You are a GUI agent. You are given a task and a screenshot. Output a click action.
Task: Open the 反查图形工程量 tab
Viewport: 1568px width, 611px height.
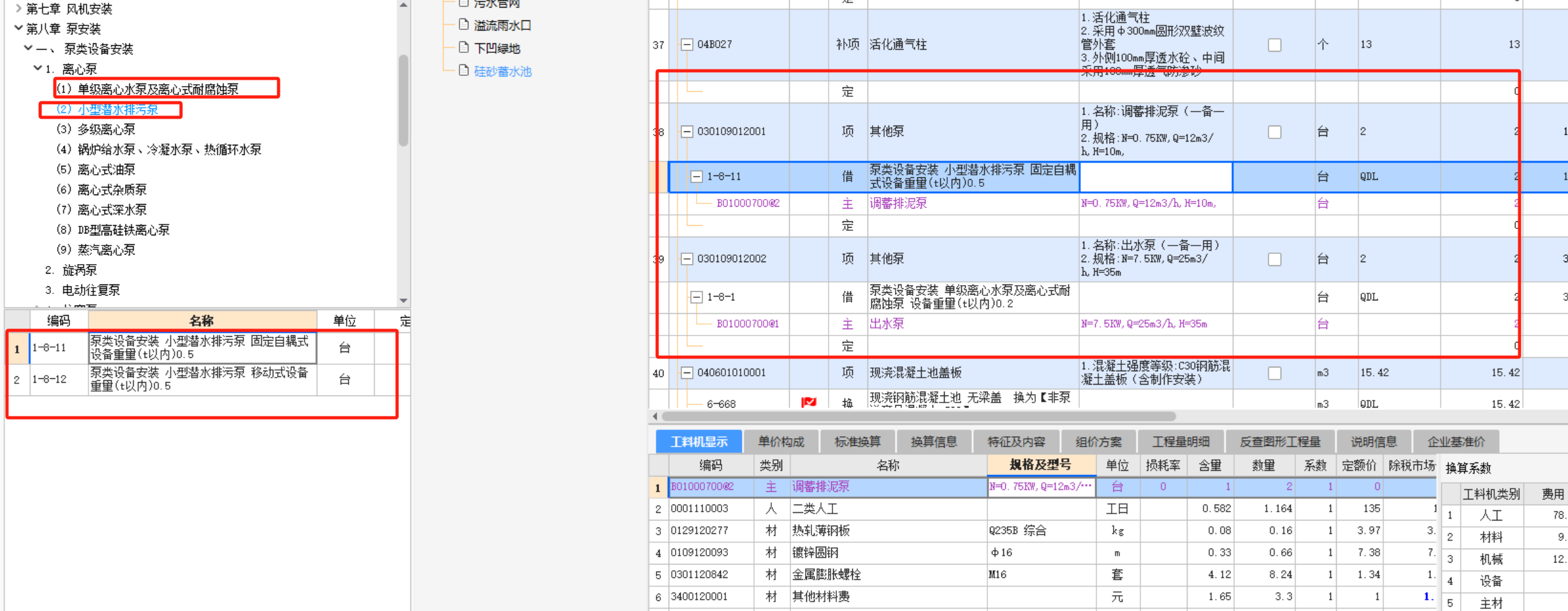click(1280, 441)
